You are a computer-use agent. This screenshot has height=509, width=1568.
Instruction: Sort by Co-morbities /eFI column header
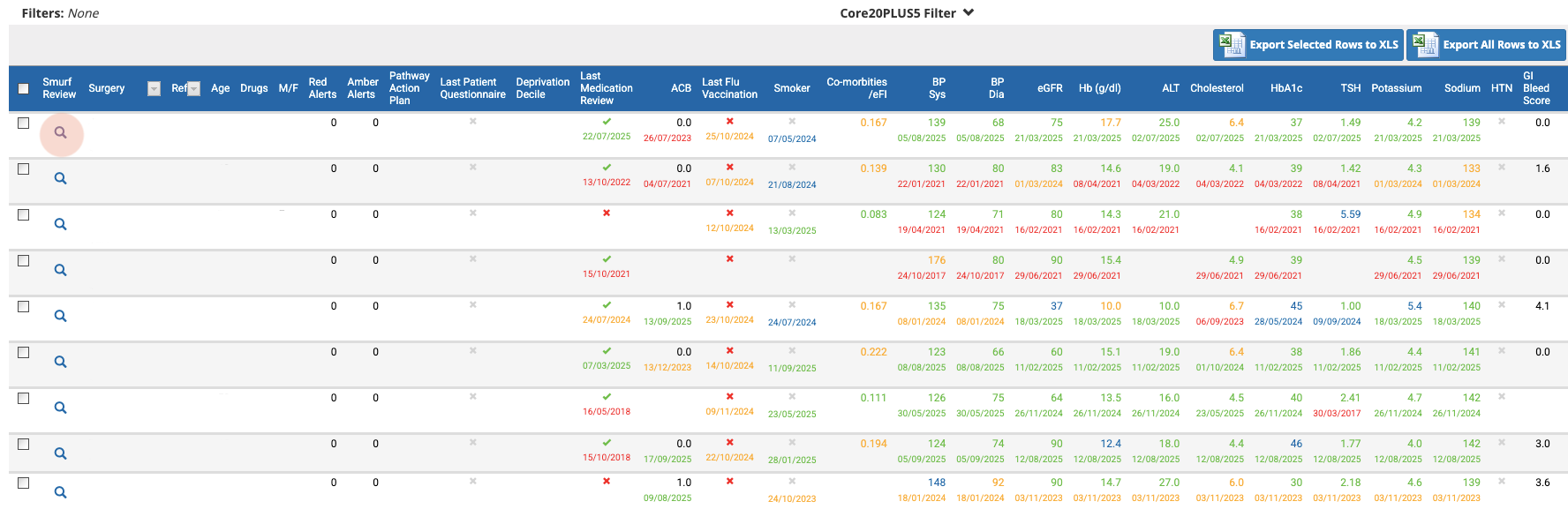856,88
